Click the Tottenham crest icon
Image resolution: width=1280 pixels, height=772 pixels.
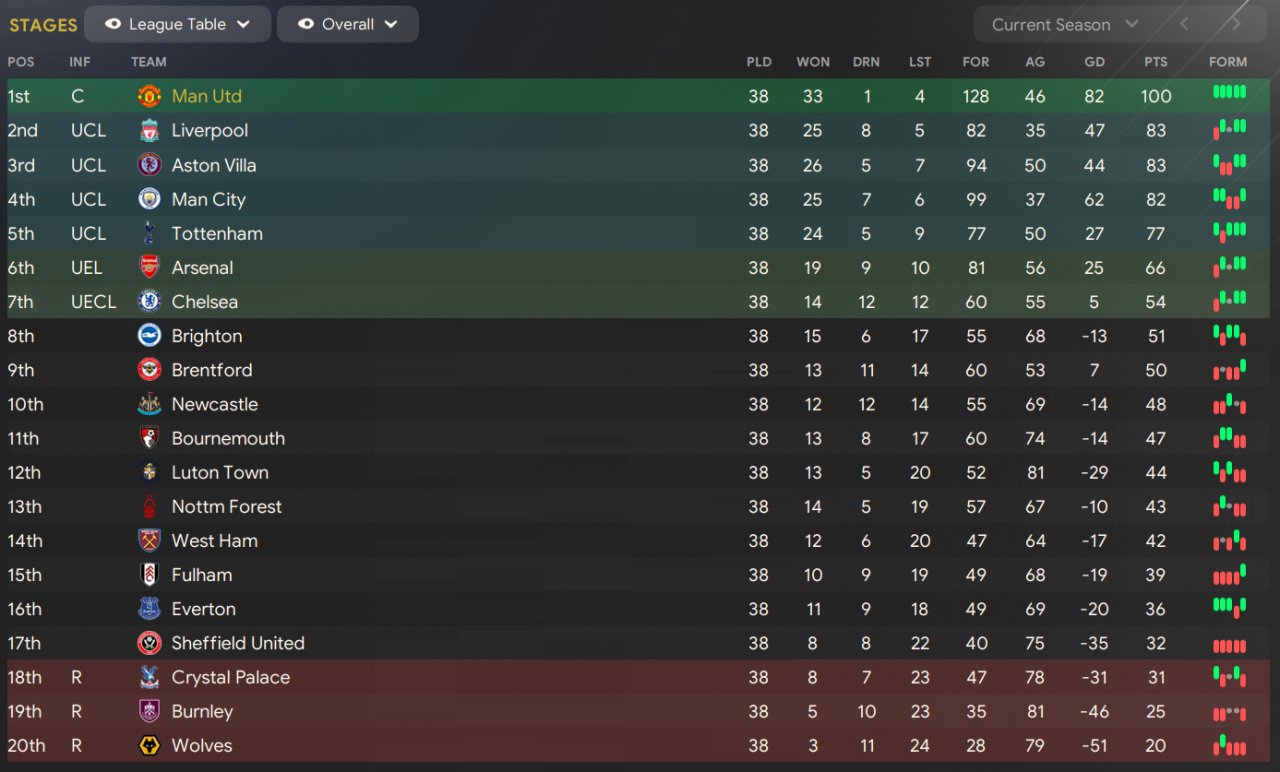click(149, 233)
